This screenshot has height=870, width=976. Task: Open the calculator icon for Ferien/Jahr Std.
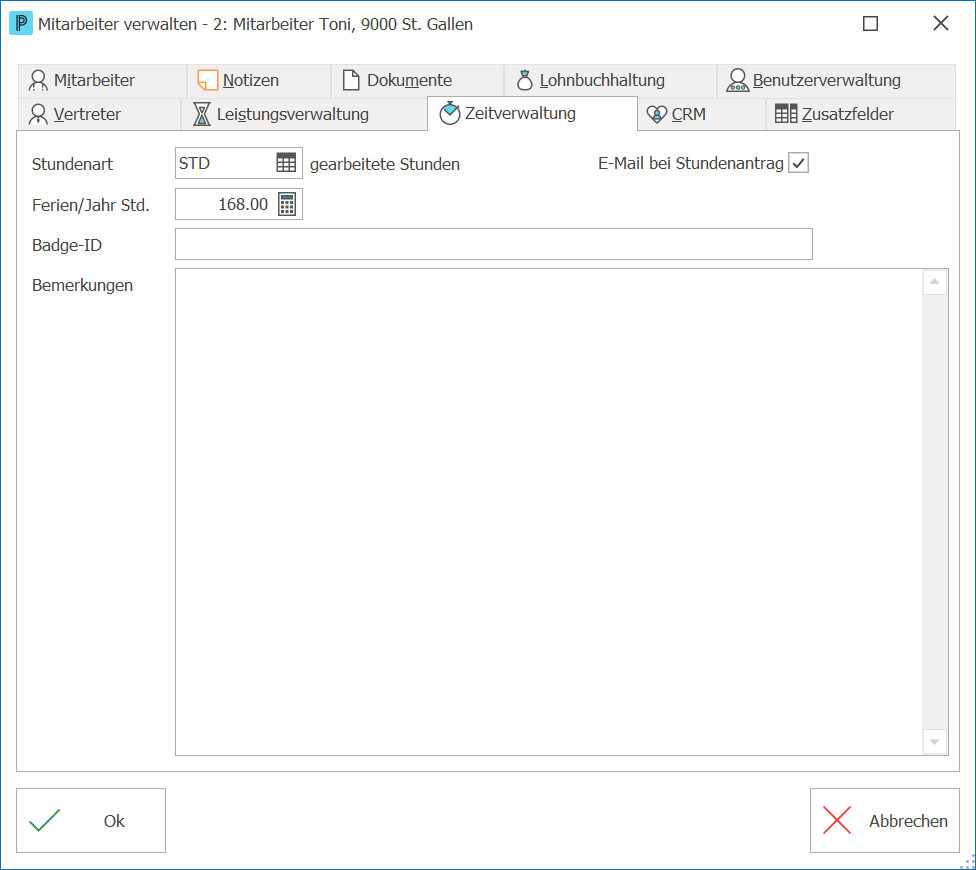pyautogui.click(x=287, y=204)
